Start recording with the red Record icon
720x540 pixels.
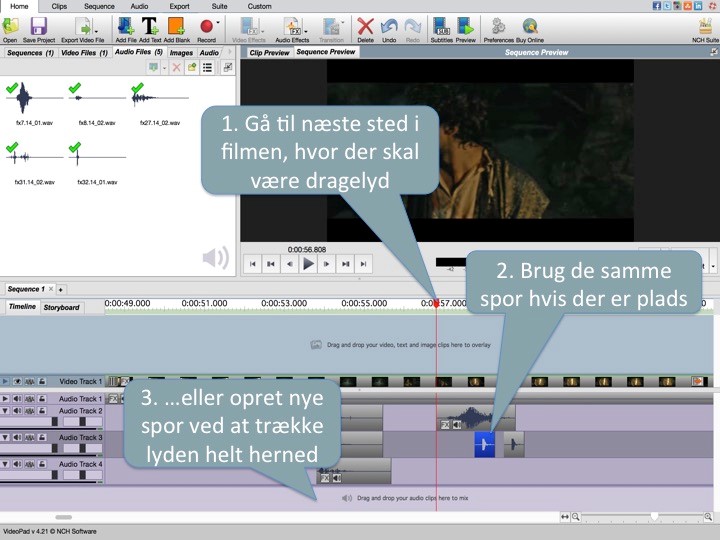coord(206,27)
